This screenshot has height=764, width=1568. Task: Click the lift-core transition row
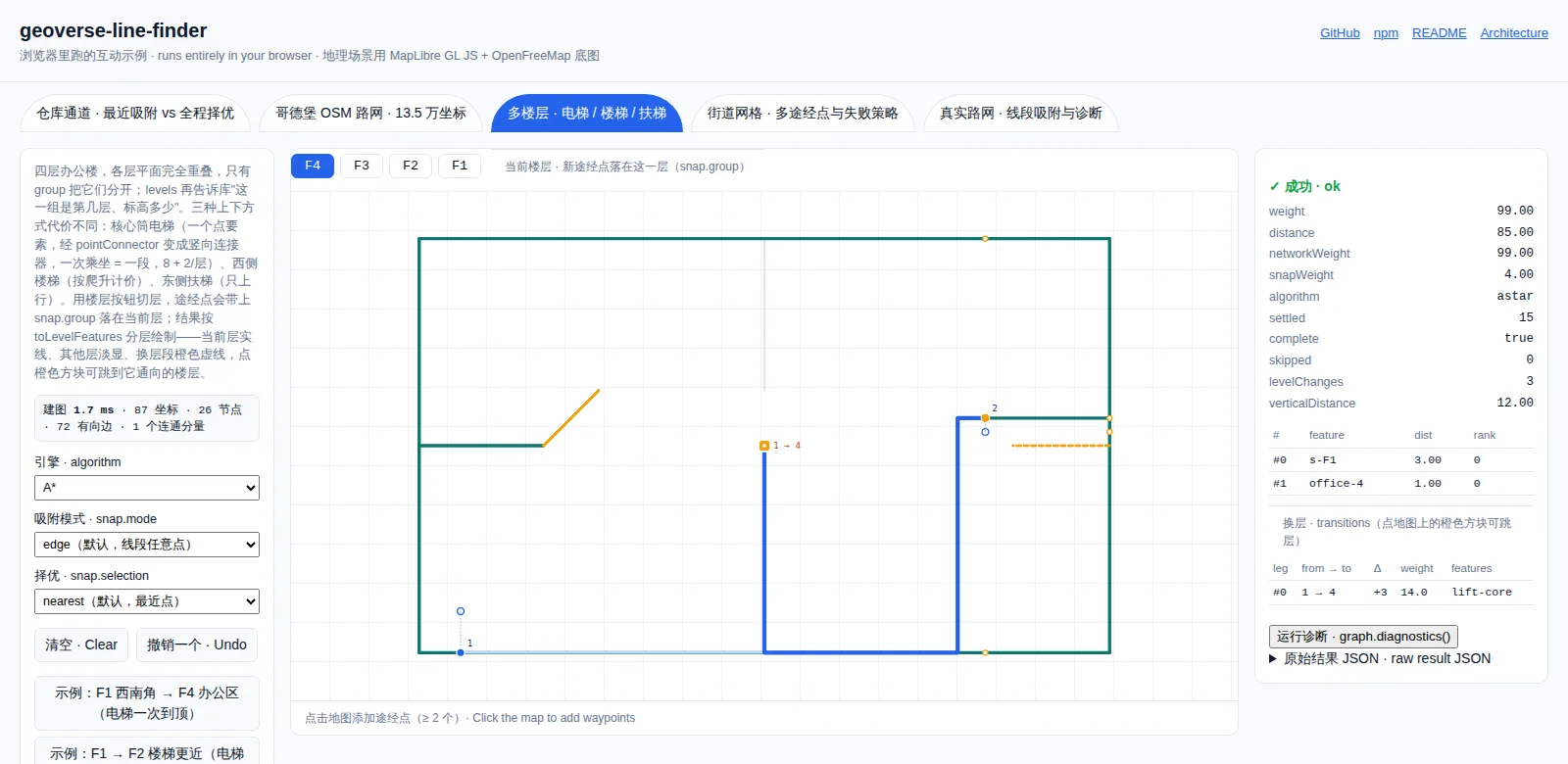1401,593
